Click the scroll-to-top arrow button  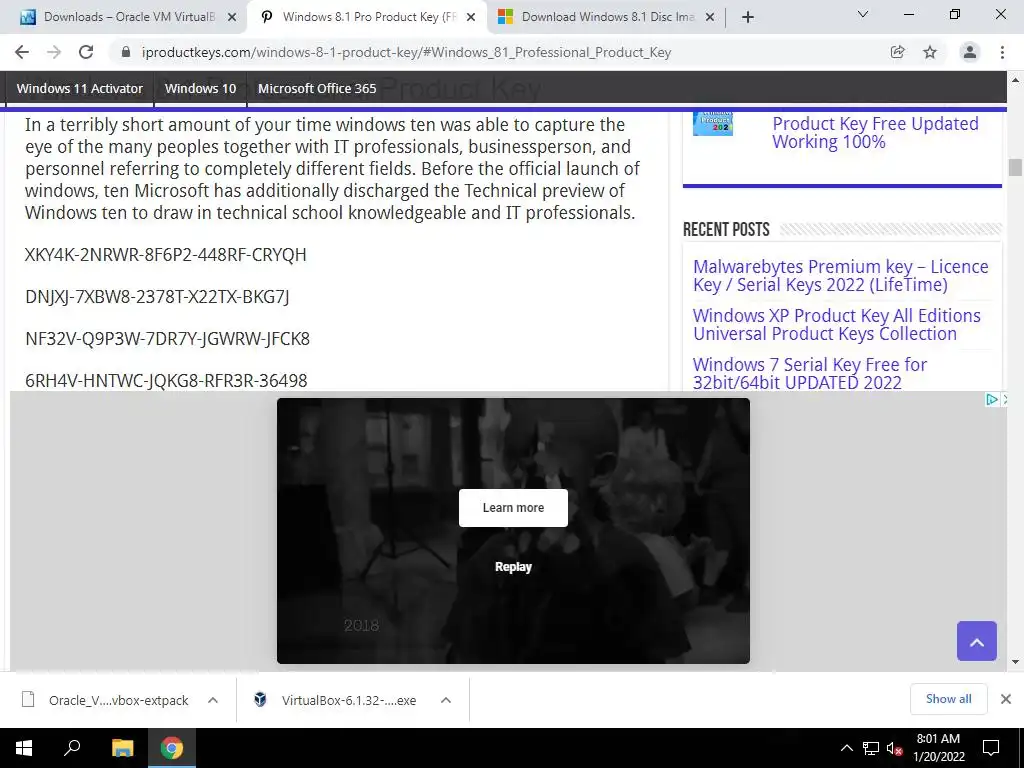(x=977, y=641)
